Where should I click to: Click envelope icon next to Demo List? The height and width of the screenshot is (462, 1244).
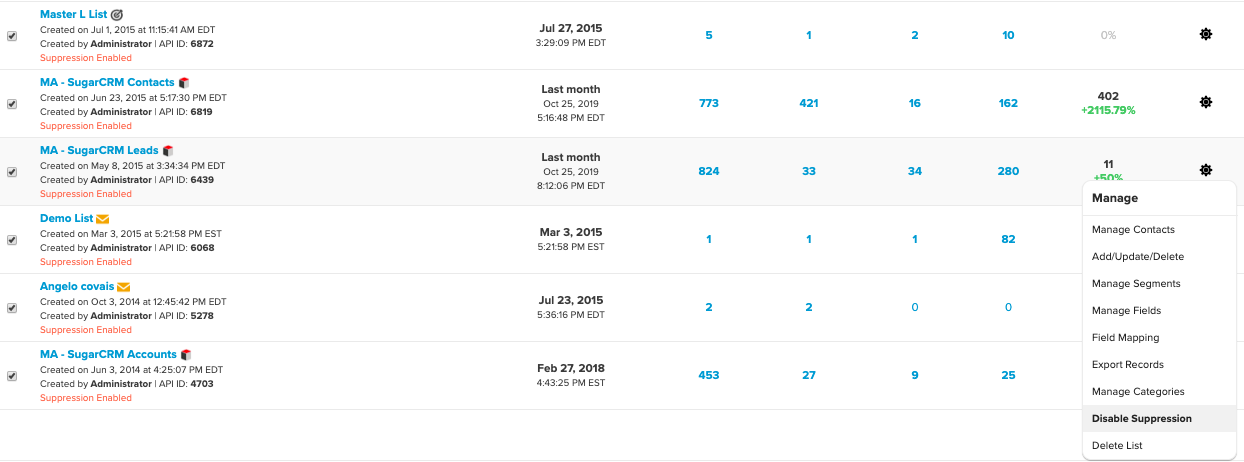click(x=103, y=219)
